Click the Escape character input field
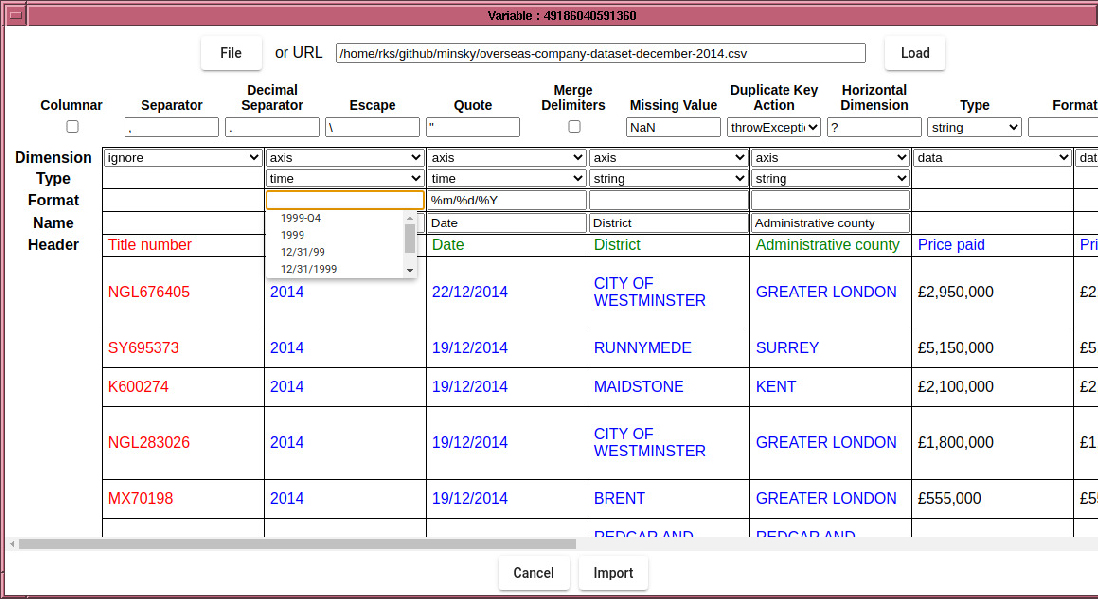The image size is (1098, 599). coord(373,128)
